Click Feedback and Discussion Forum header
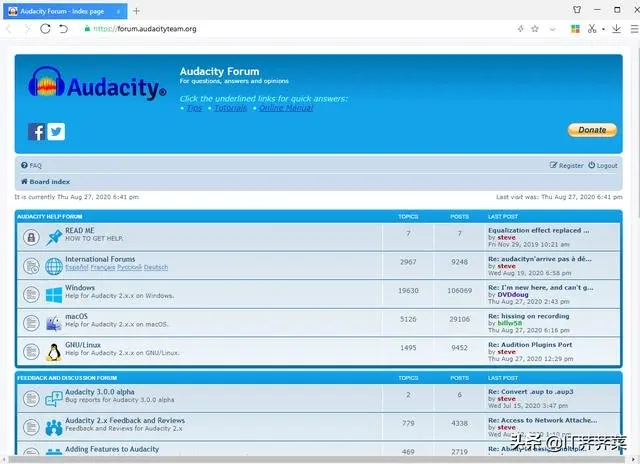Screen dimensions: 640x464 click(67, 378)
